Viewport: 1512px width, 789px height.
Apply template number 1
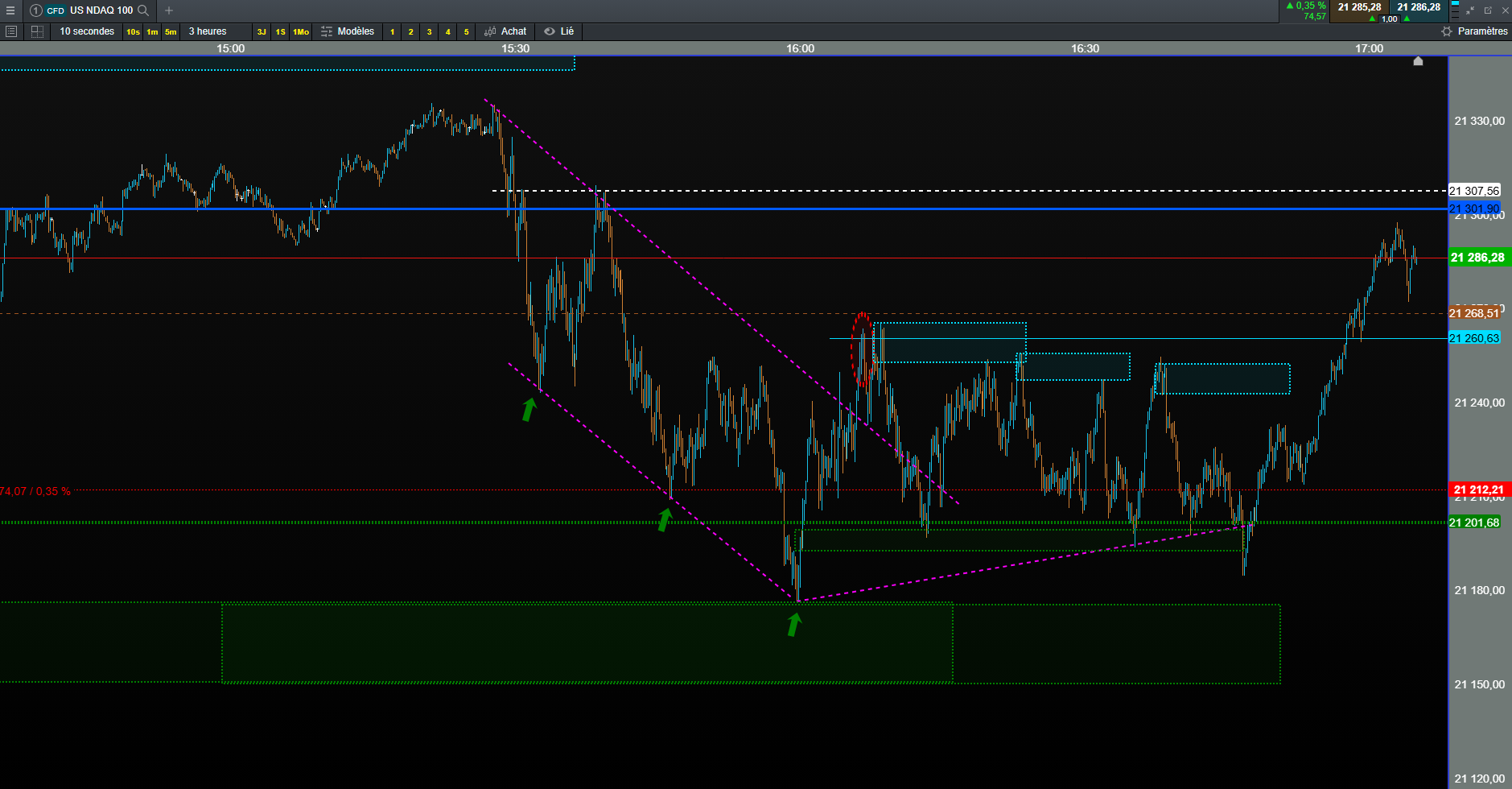pos(392,32)
